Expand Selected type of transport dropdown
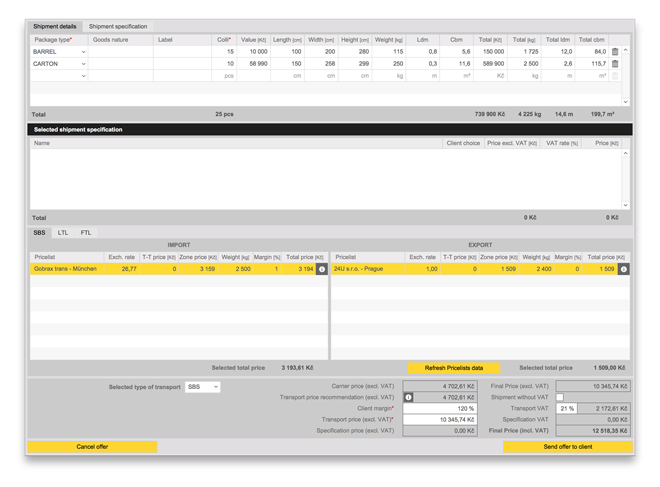Viewport: 660px width, 487px height. tap(203, 387)
